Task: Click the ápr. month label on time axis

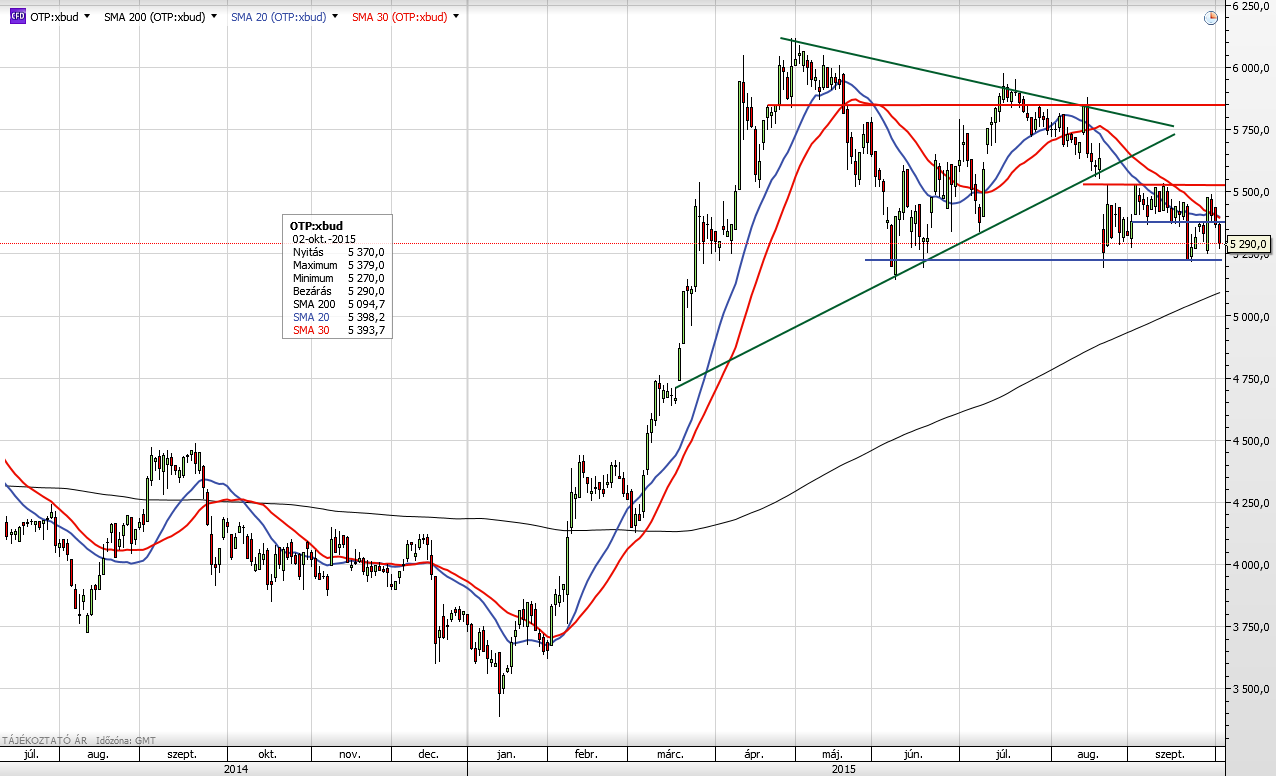Action: tap(754, 754)
